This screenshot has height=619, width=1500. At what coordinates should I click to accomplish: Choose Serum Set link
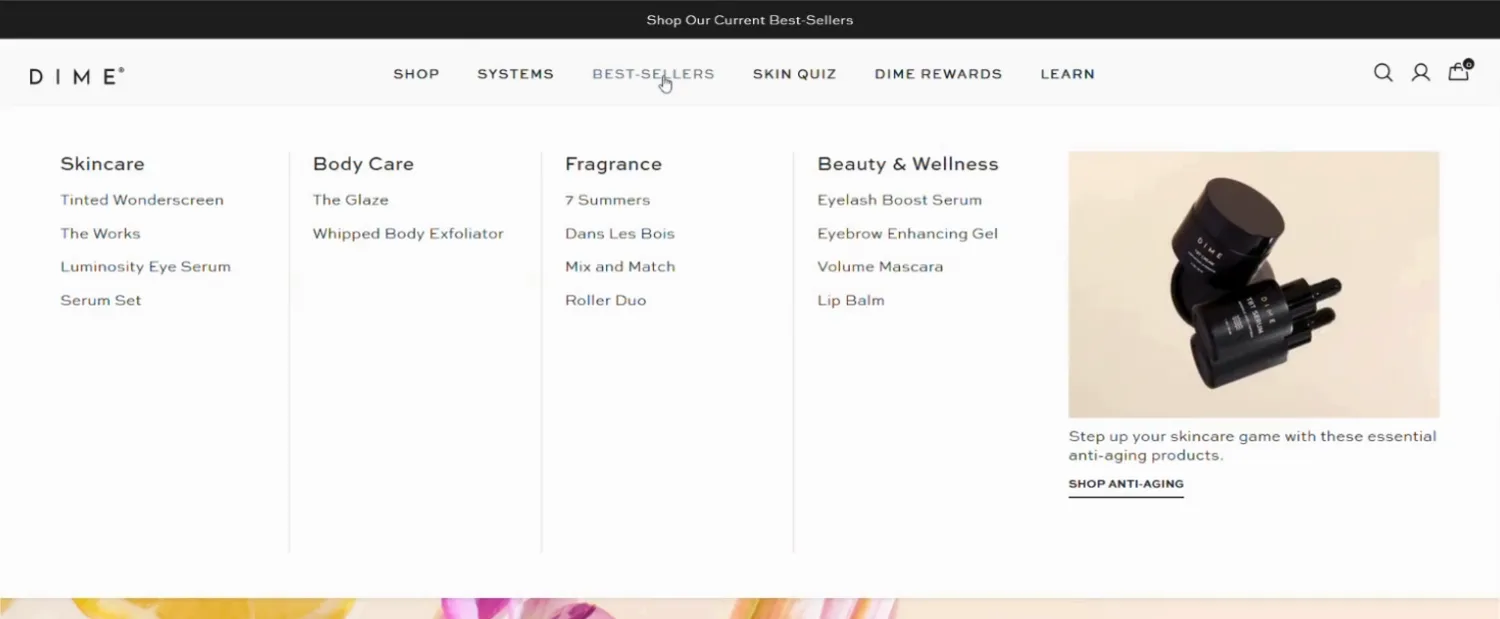tap(101, 300)
